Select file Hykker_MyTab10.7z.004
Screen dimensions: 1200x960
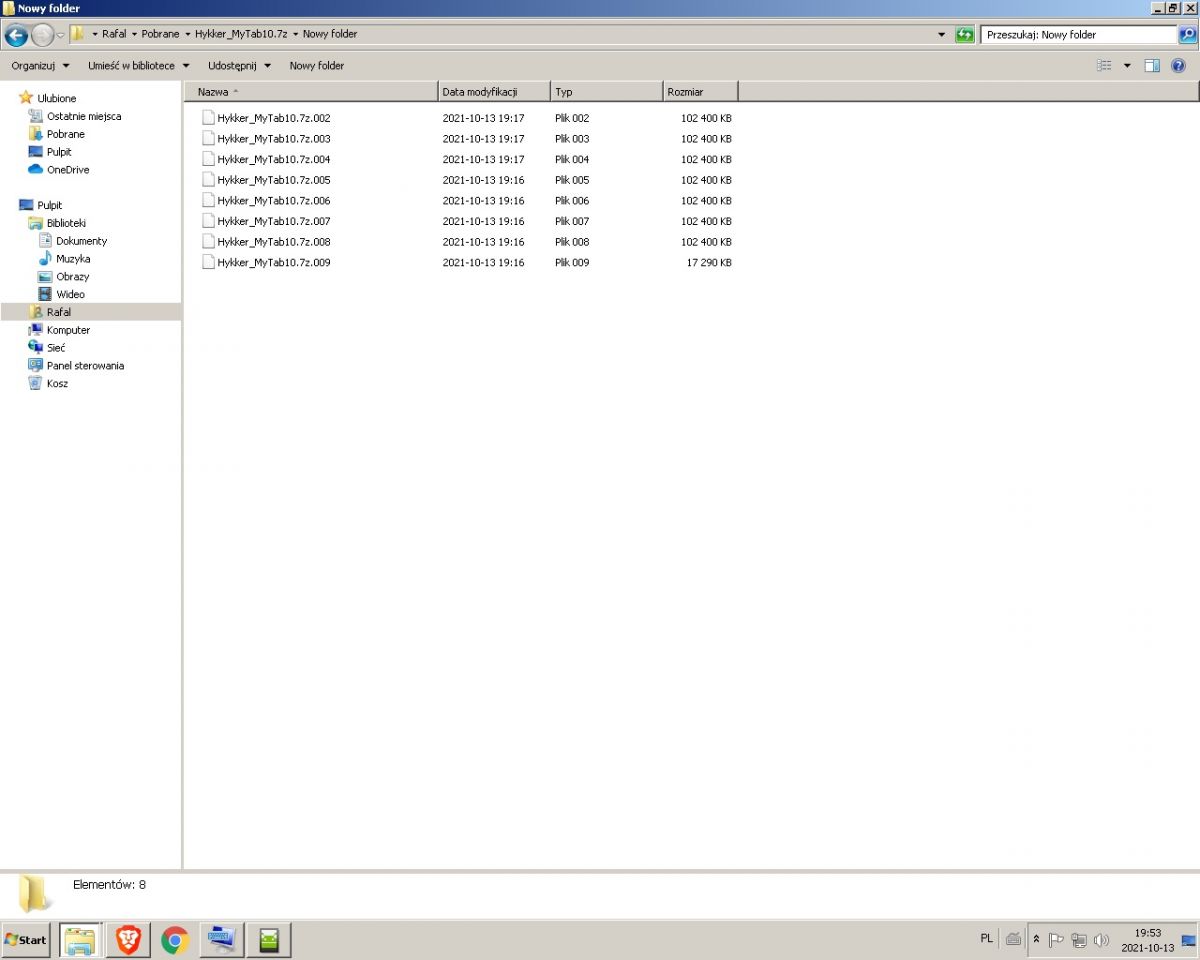(x=273, y=160)
